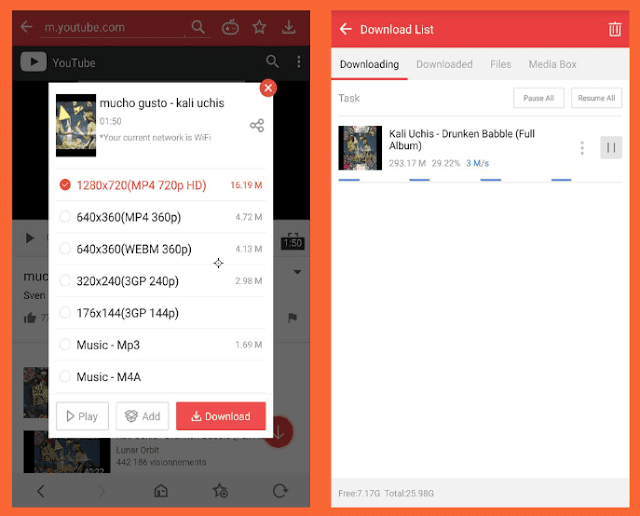This screenshot has height=516, width=640.
Task: Select 1280x720 MP4 720p HD option
Action: coord(161,185)
